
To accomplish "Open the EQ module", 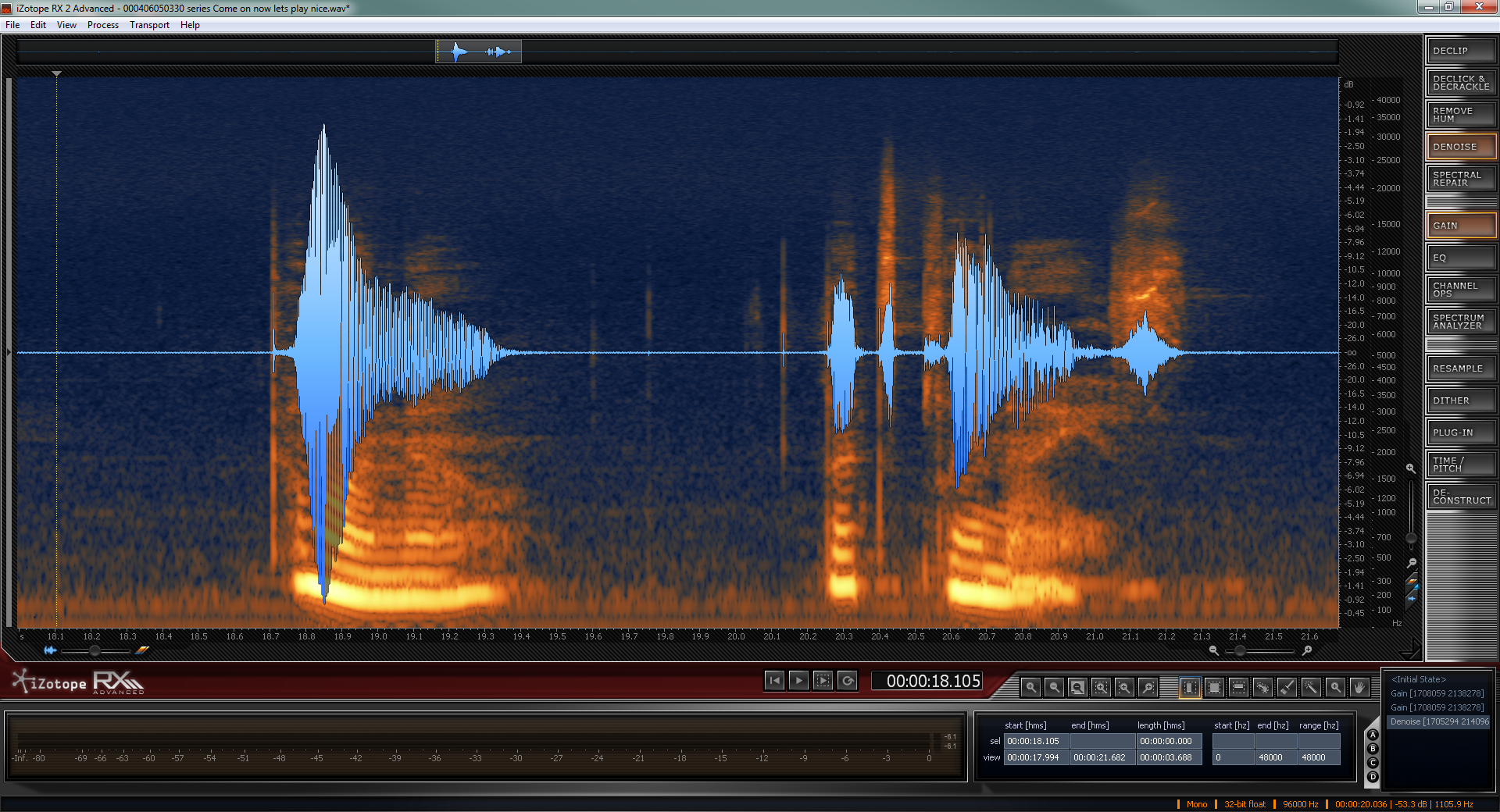I will [1461, 258].
